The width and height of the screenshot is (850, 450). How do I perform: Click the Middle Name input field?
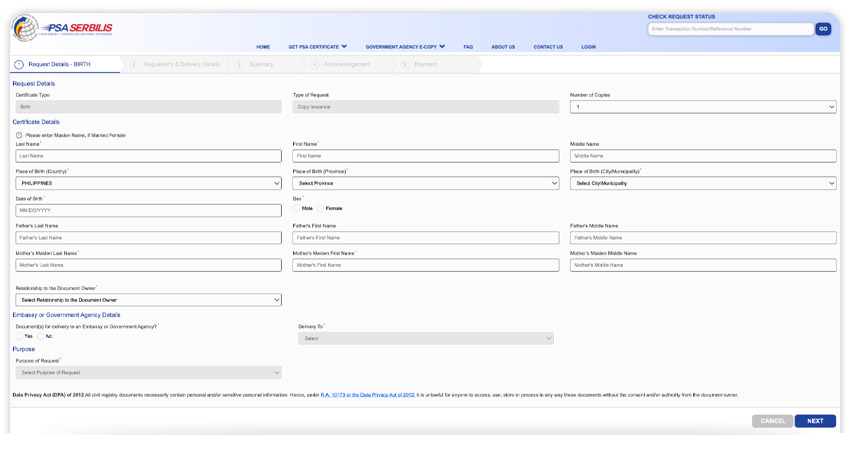[703, 156]
